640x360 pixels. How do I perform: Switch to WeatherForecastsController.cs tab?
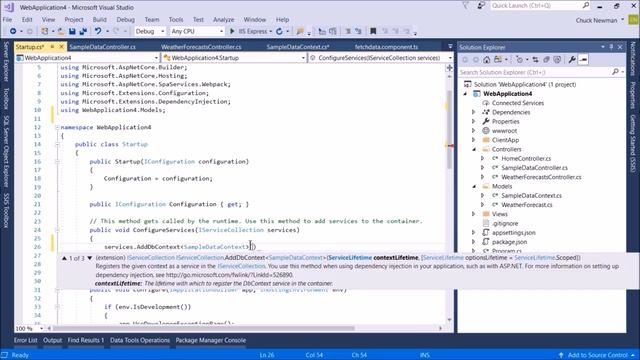tap(201, 47)
